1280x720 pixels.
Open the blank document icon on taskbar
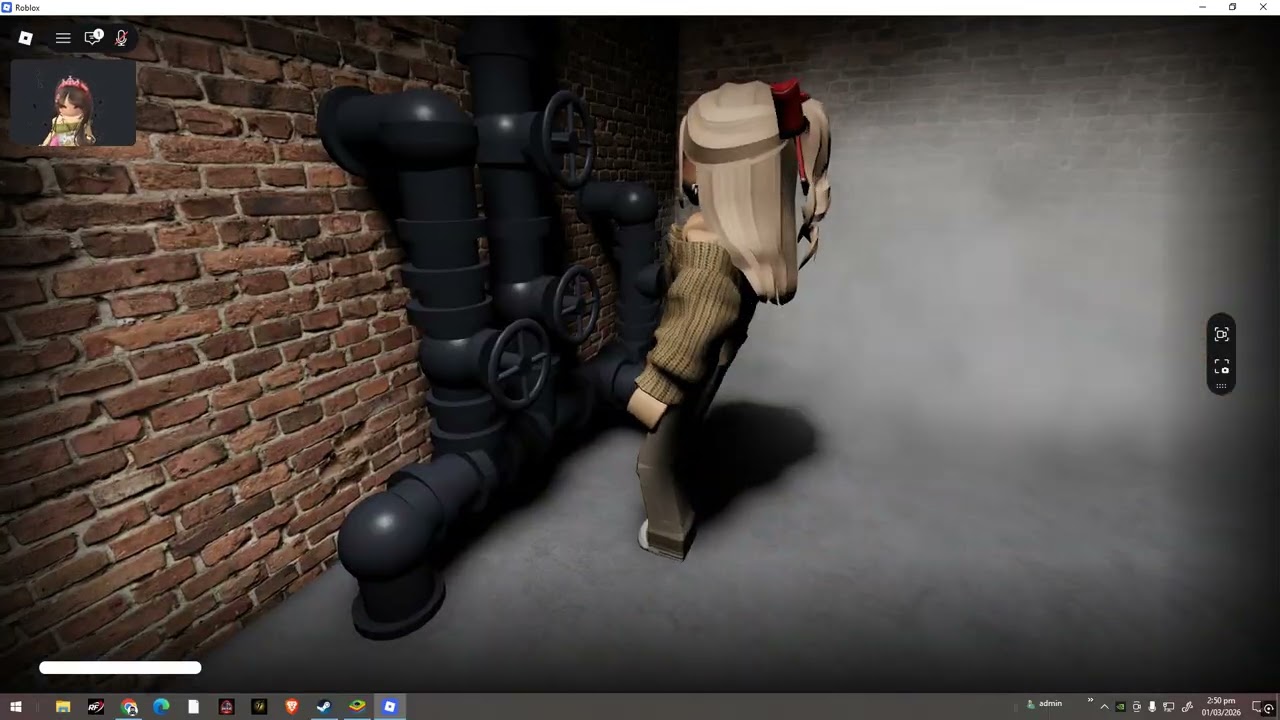coord(194,706)
